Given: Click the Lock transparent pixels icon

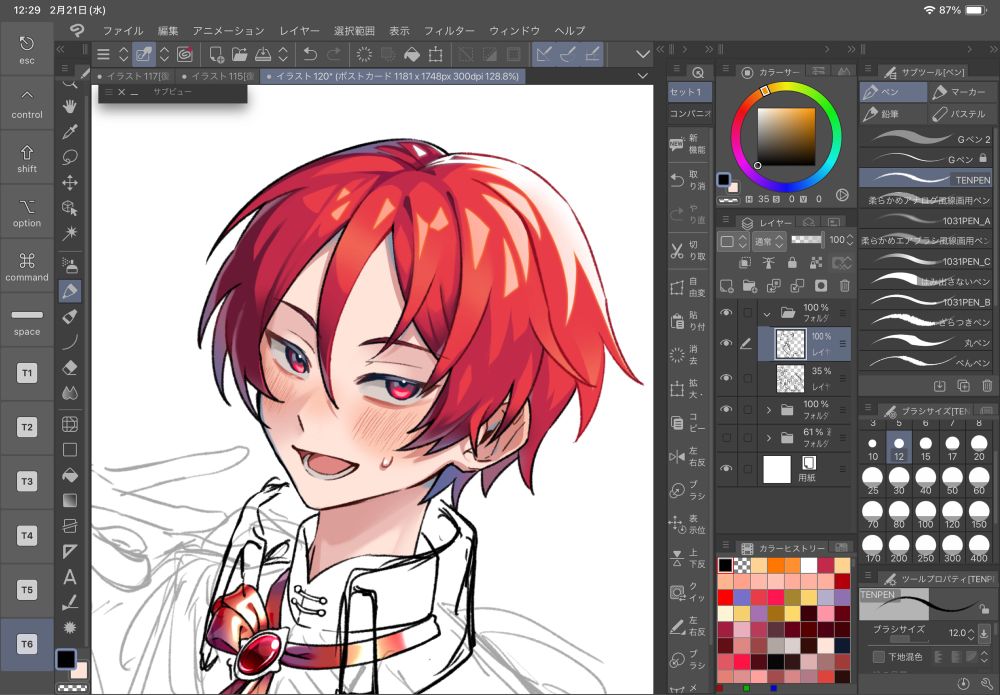Looking at the screenshot, I should [816, 263].
